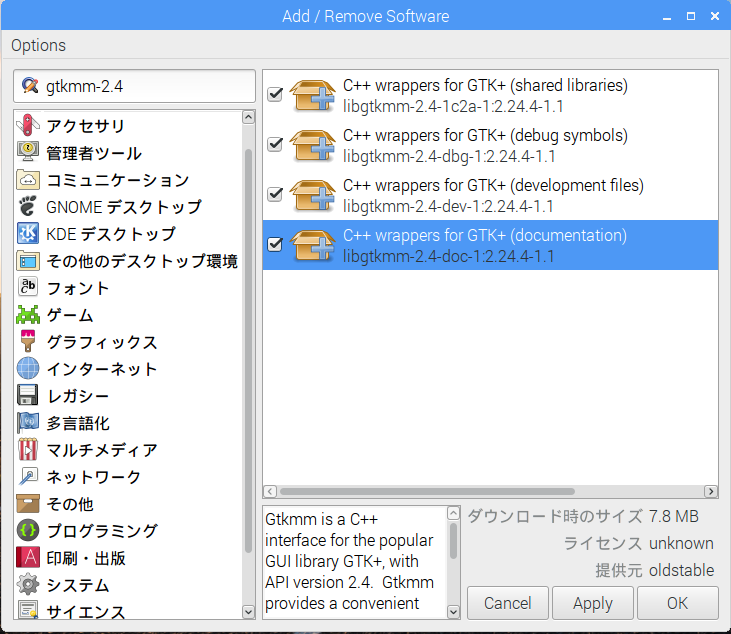Click the ゲーム category icon
Viewport: 731px width, 634px height.
pos(28,315)
